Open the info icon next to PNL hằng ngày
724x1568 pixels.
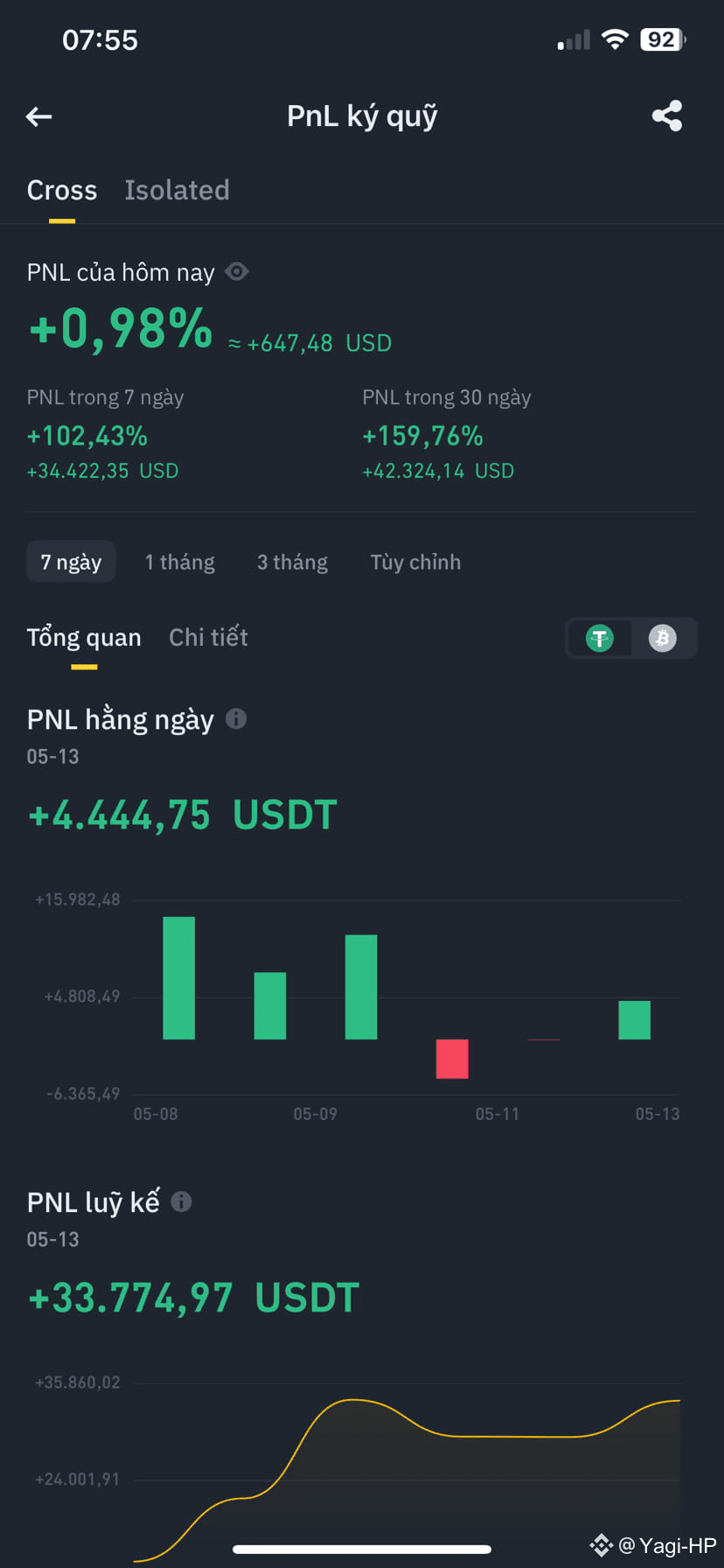pos(236,719)
